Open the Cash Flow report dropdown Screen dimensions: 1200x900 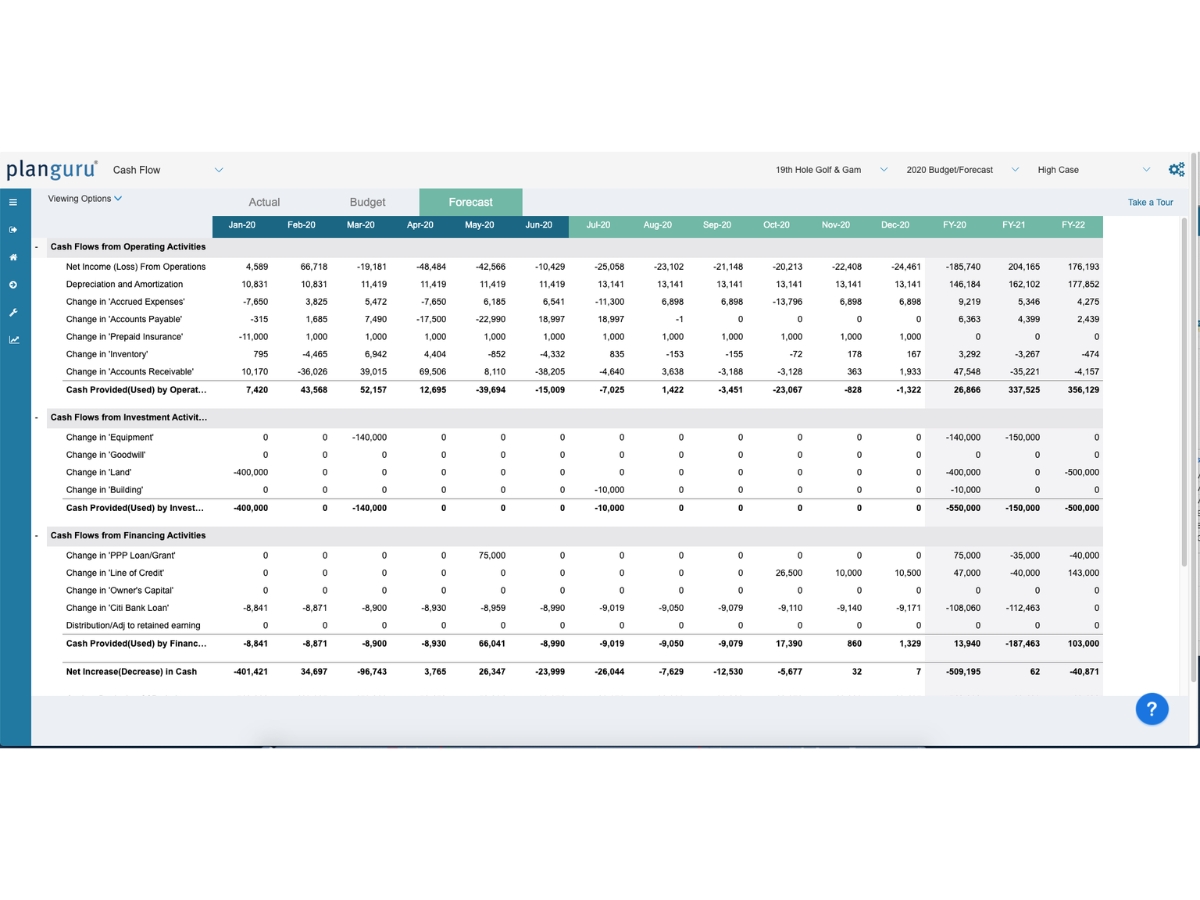(x=168, y=170)
